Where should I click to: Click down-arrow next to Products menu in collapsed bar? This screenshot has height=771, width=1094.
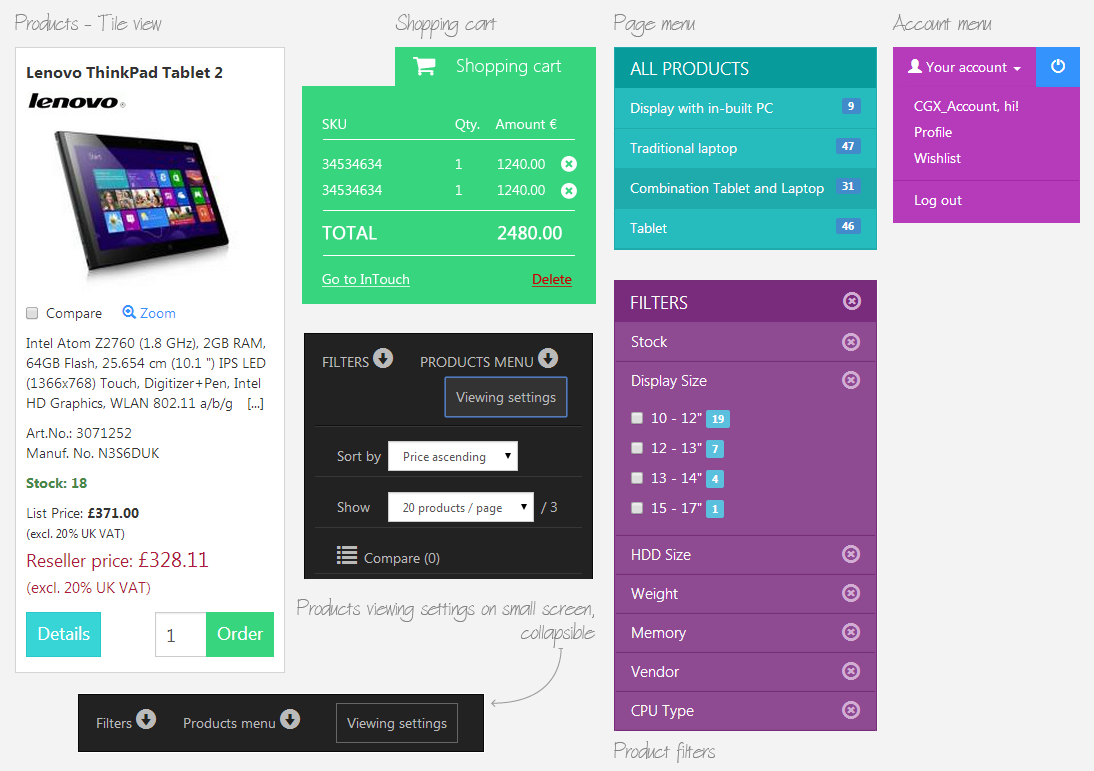pyautogui.click(x=290, y=719)
